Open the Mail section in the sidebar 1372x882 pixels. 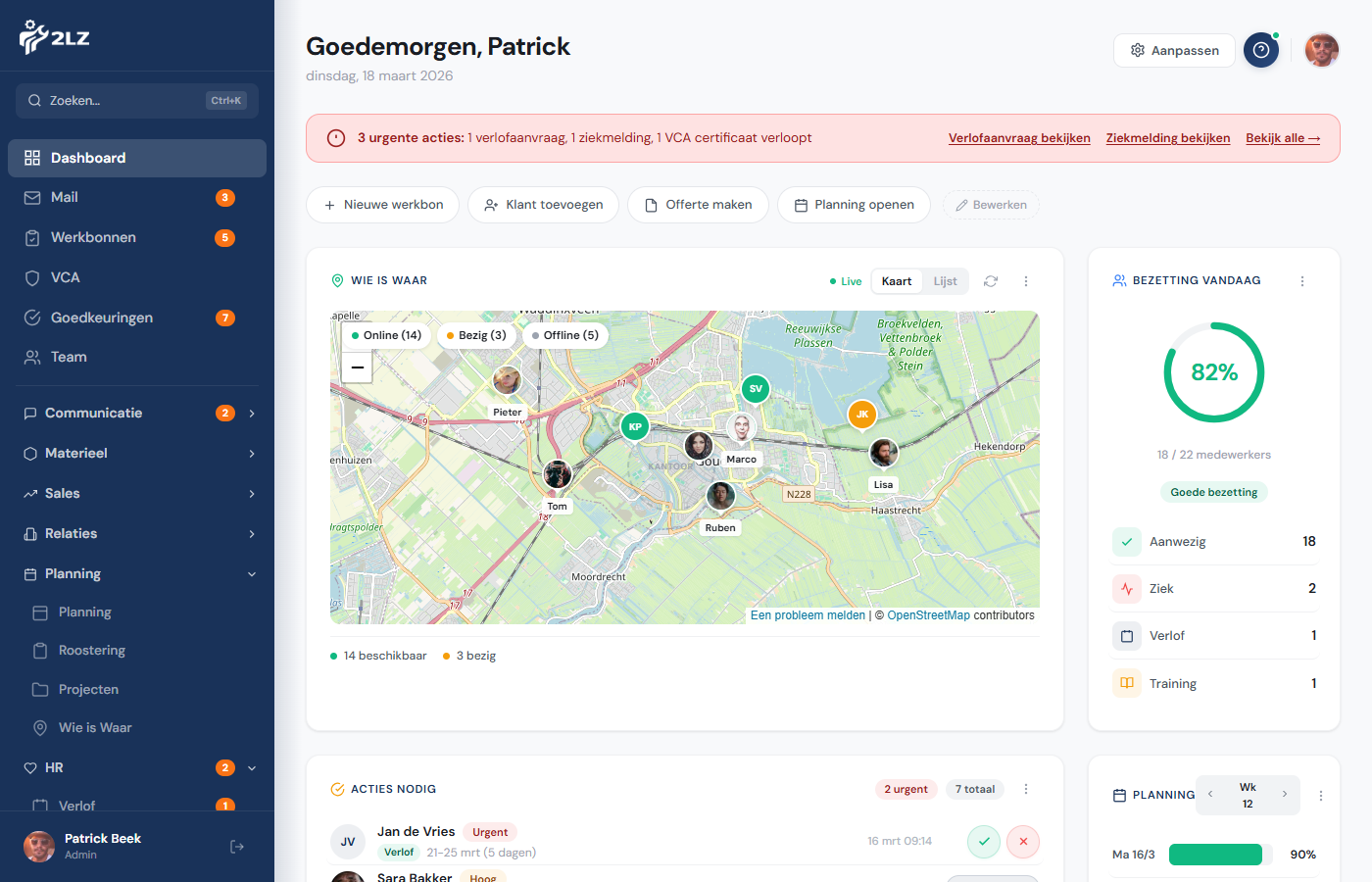point(65,197)
